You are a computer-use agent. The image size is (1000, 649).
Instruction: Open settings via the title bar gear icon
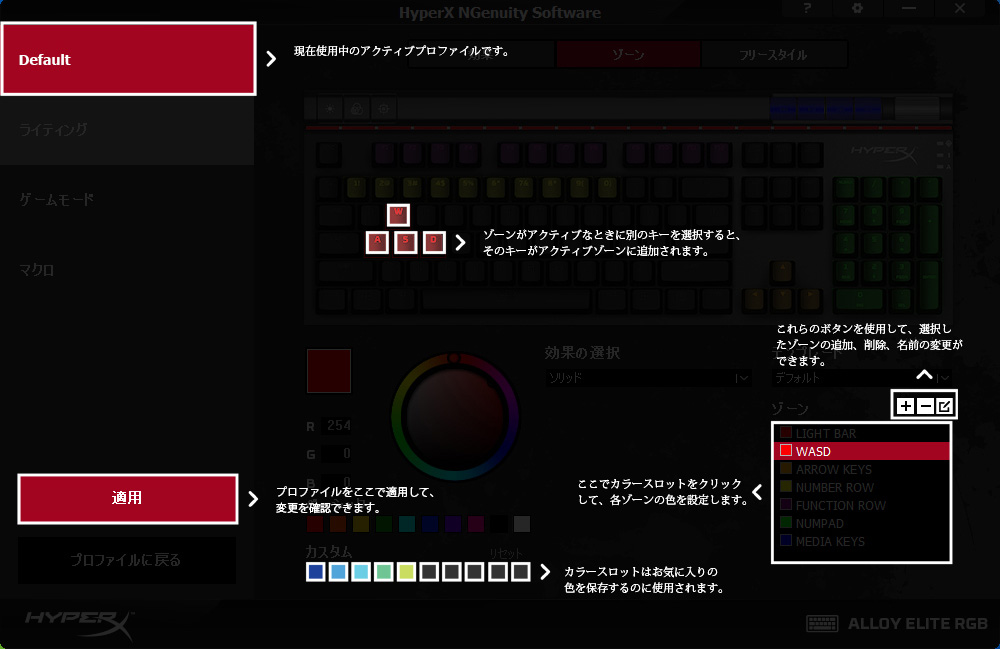[857, 8]
